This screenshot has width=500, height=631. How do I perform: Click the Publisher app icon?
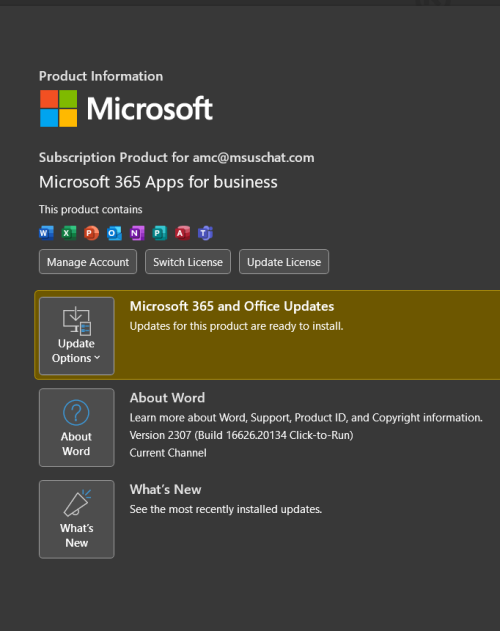pos(160,233)
